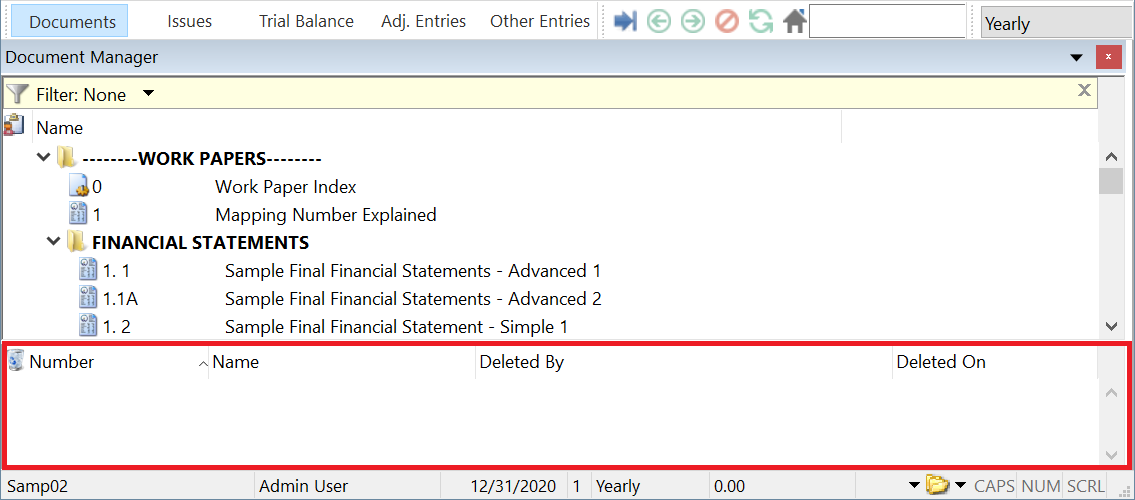Viewport: 1135px width, 500px height.
Task: Open the Document Manager pane options arrow
Action: [x=1077, y=58]
